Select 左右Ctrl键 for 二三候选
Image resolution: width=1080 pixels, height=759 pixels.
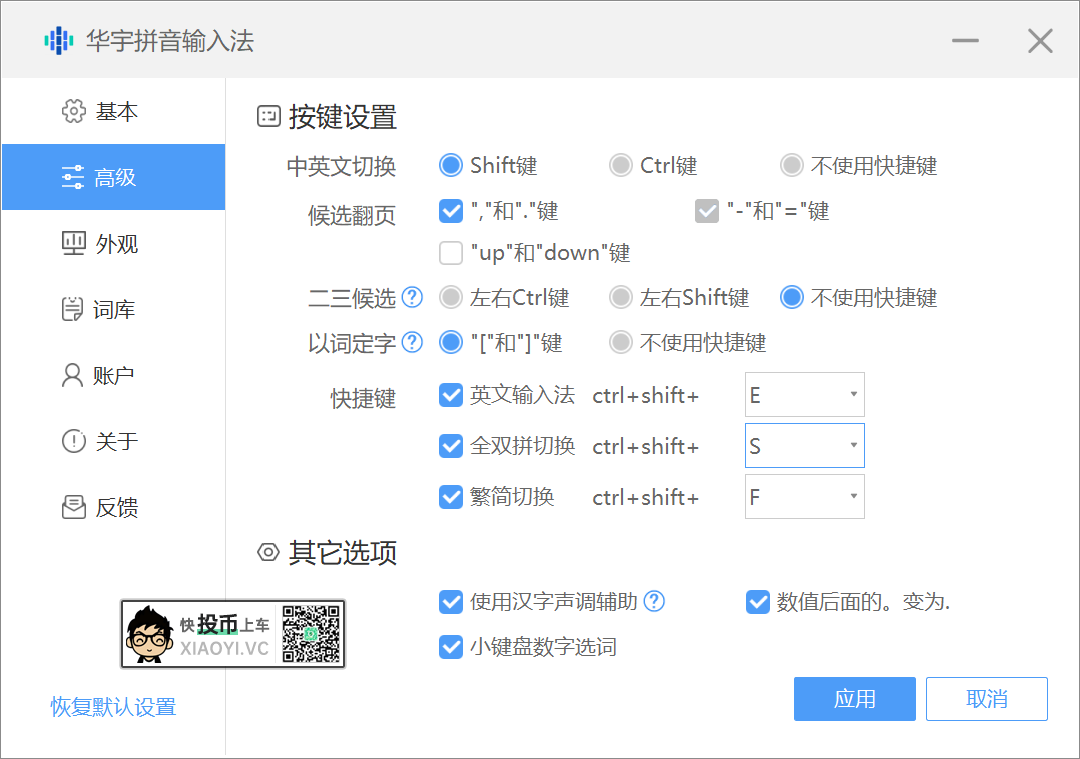[x=450, y=298]
